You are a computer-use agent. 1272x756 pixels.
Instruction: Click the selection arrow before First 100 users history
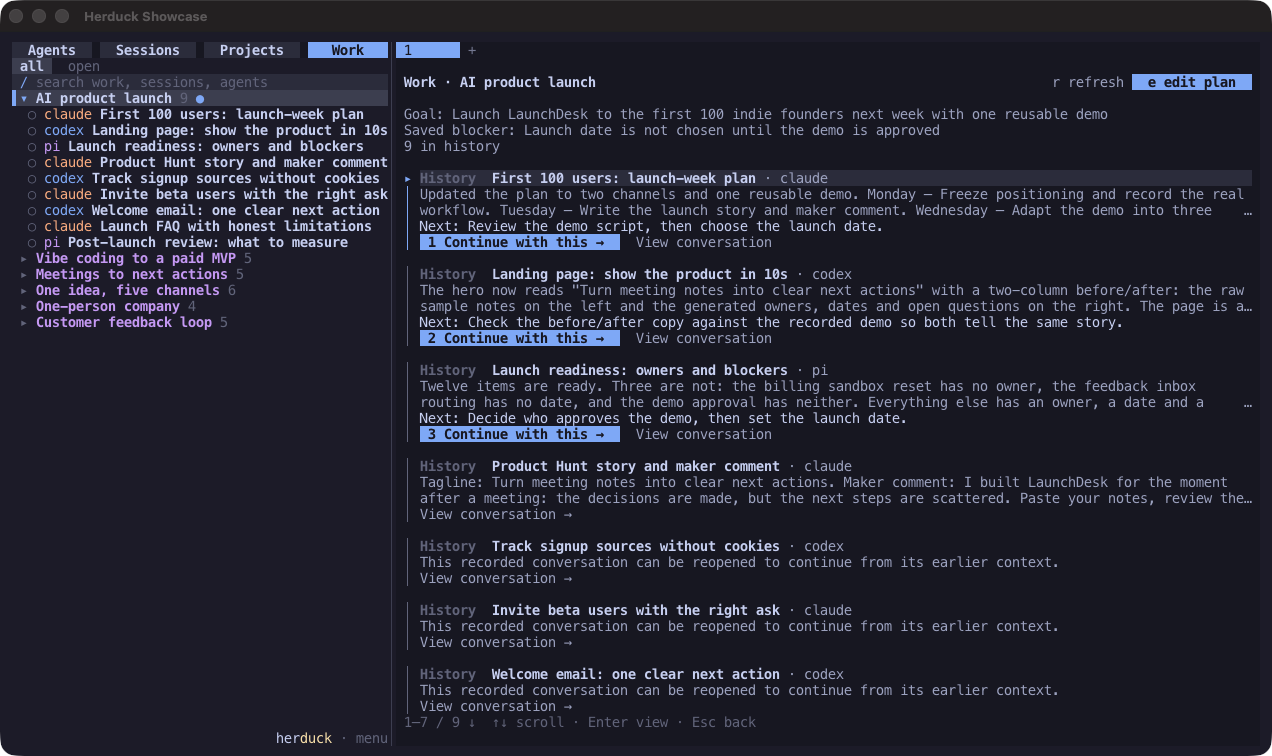408,178
